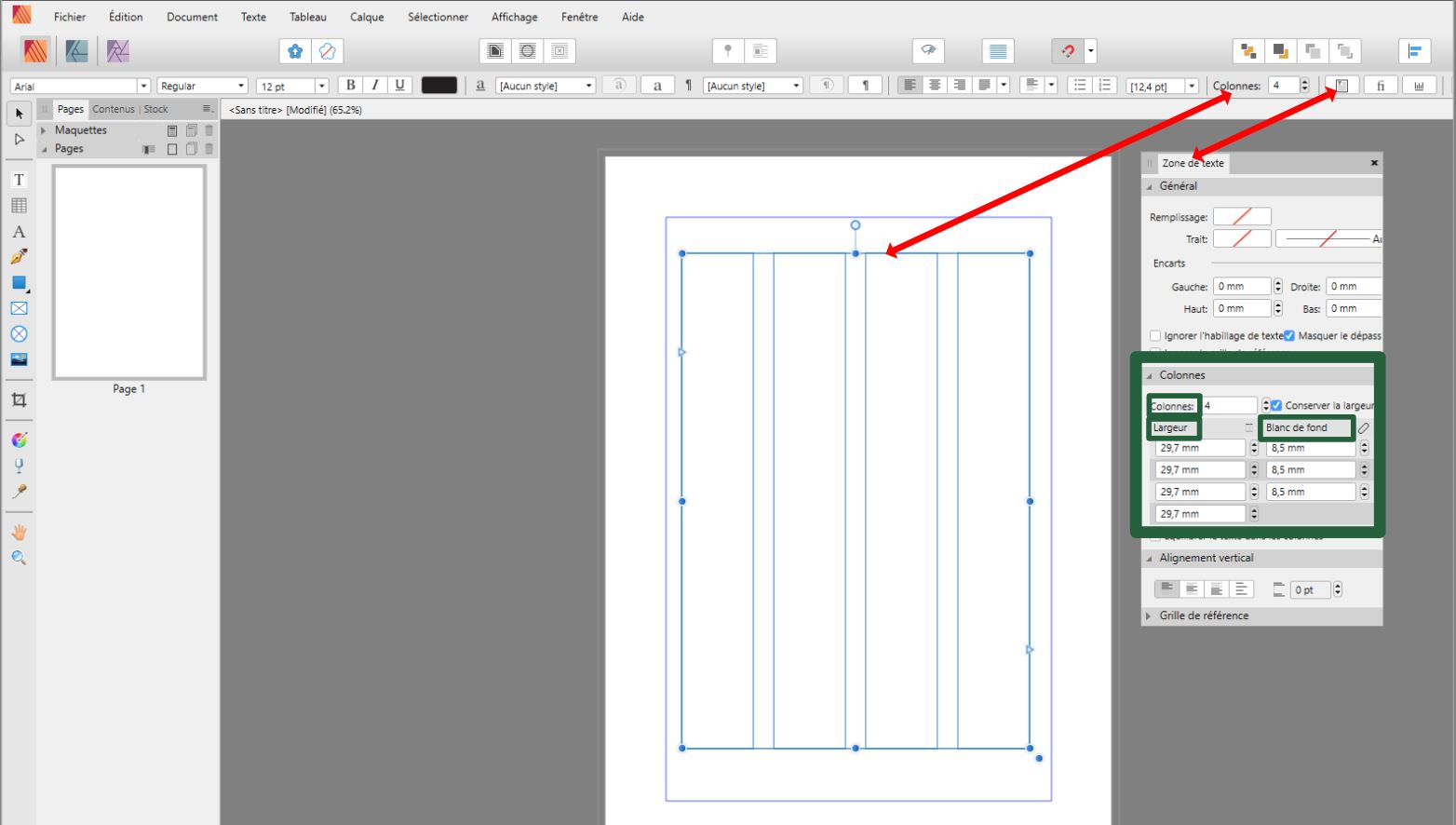Open the black text color swatch

pos(439,86)
